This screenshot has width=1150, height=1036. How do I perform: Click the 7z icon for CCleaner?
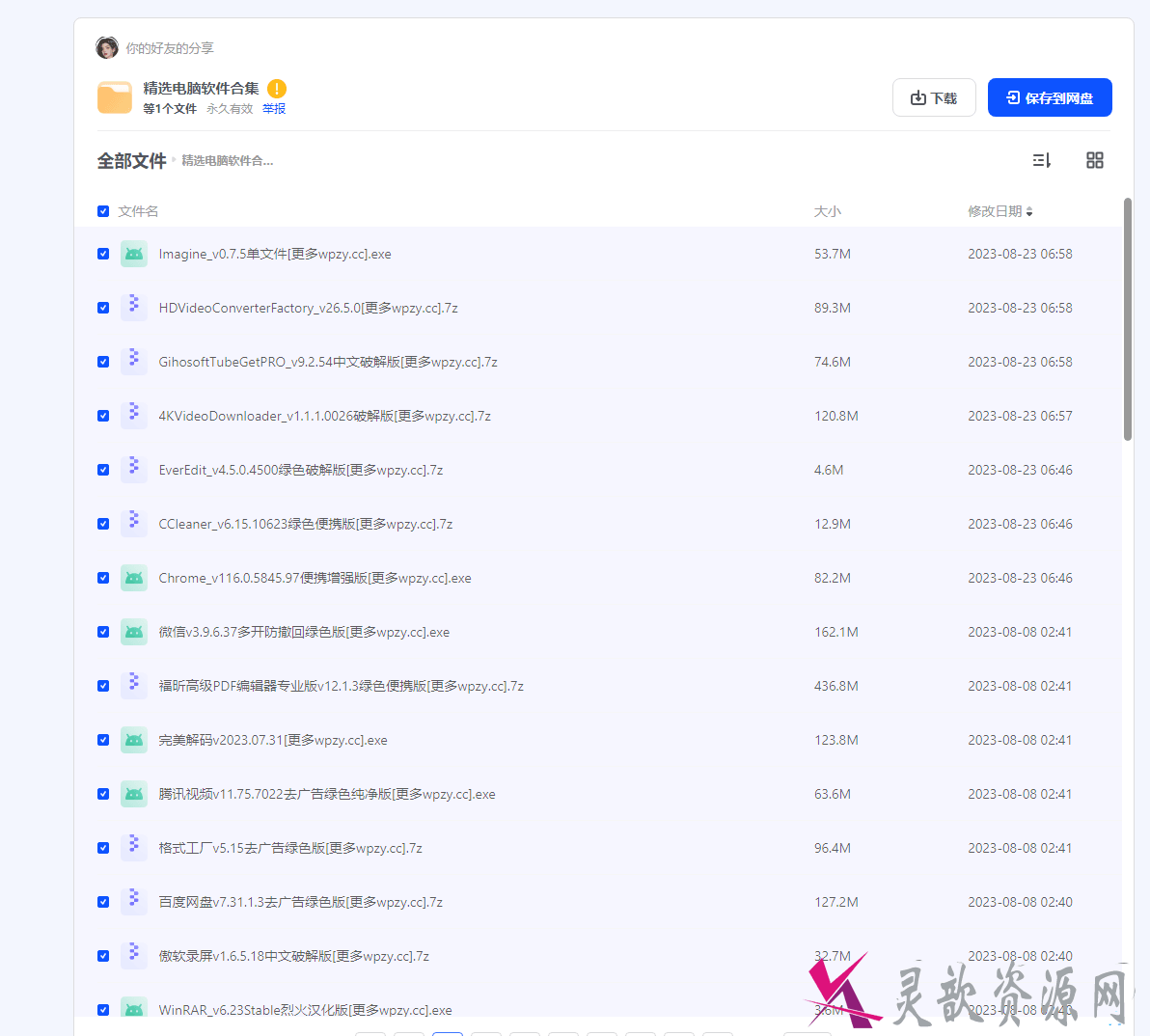tap(133, 524)
